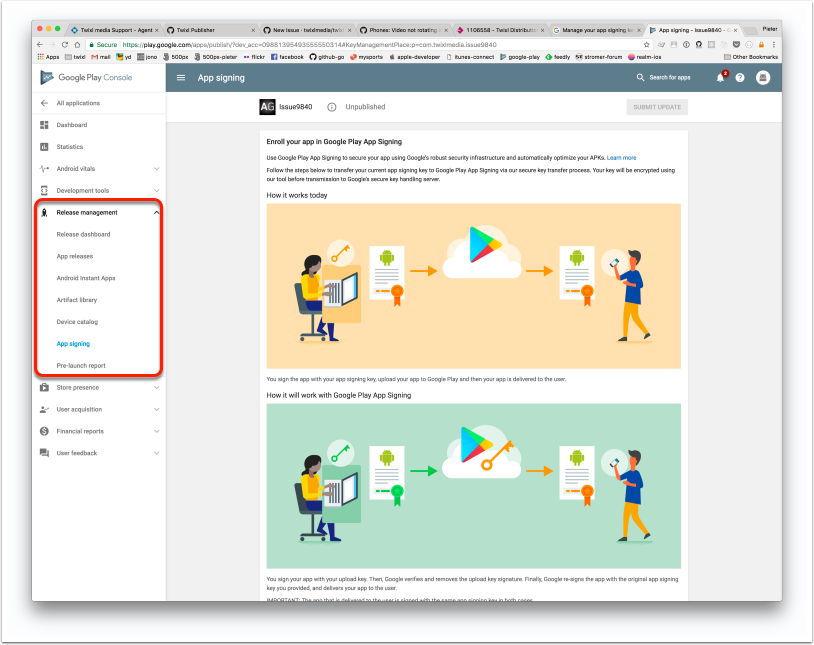Reload the page in Chrome
This screenshot has width=814, height=645.
point(65,45)
